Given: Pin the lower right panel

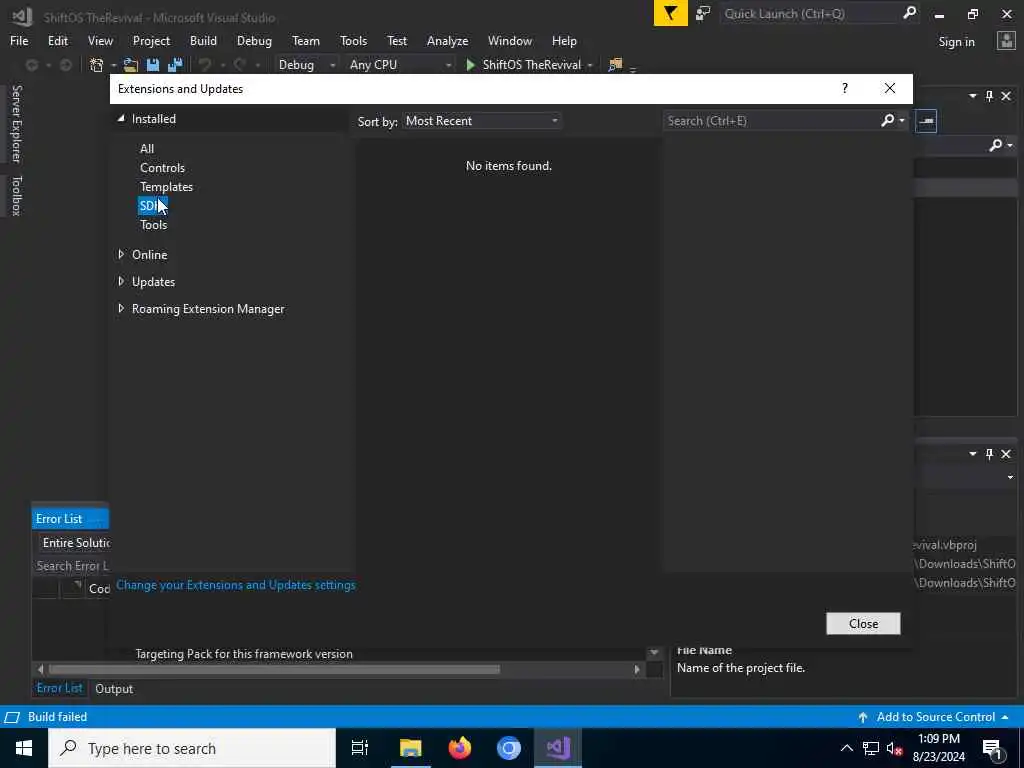Looking at the screenshot, I should 989,453.
